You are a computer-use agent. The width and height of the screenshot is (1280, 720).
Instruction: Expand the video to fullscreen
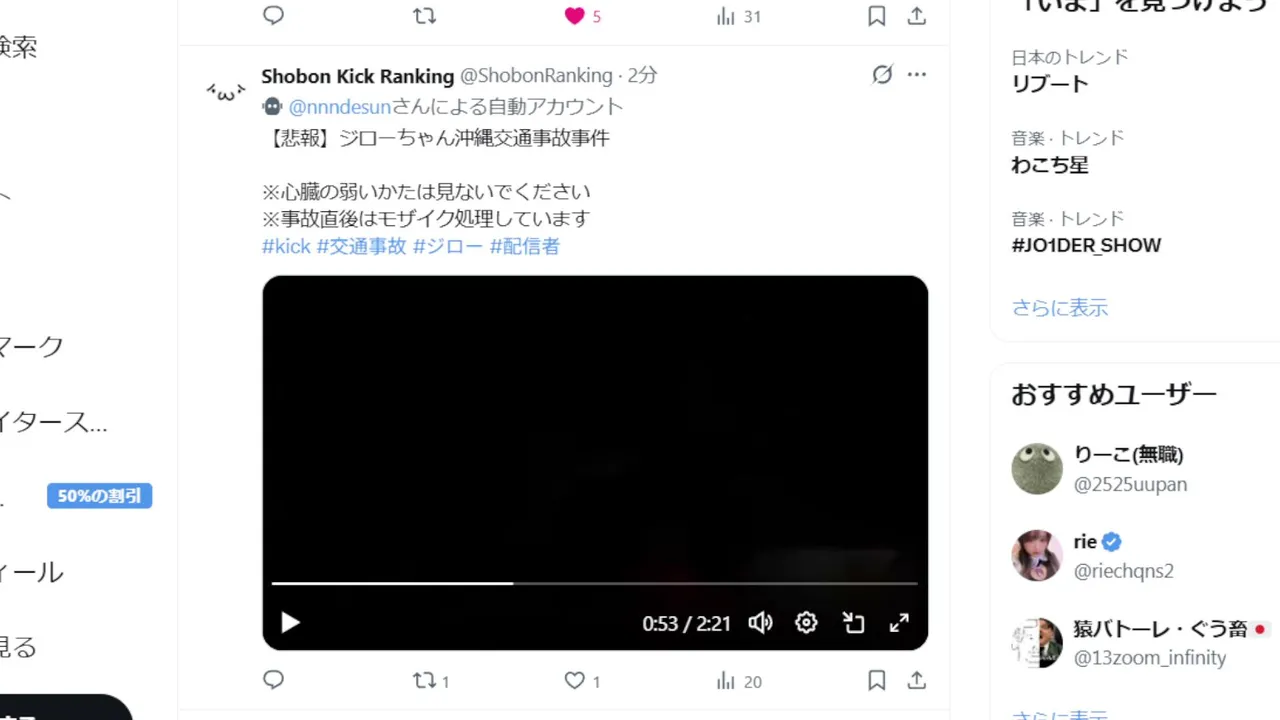(899, 623)
